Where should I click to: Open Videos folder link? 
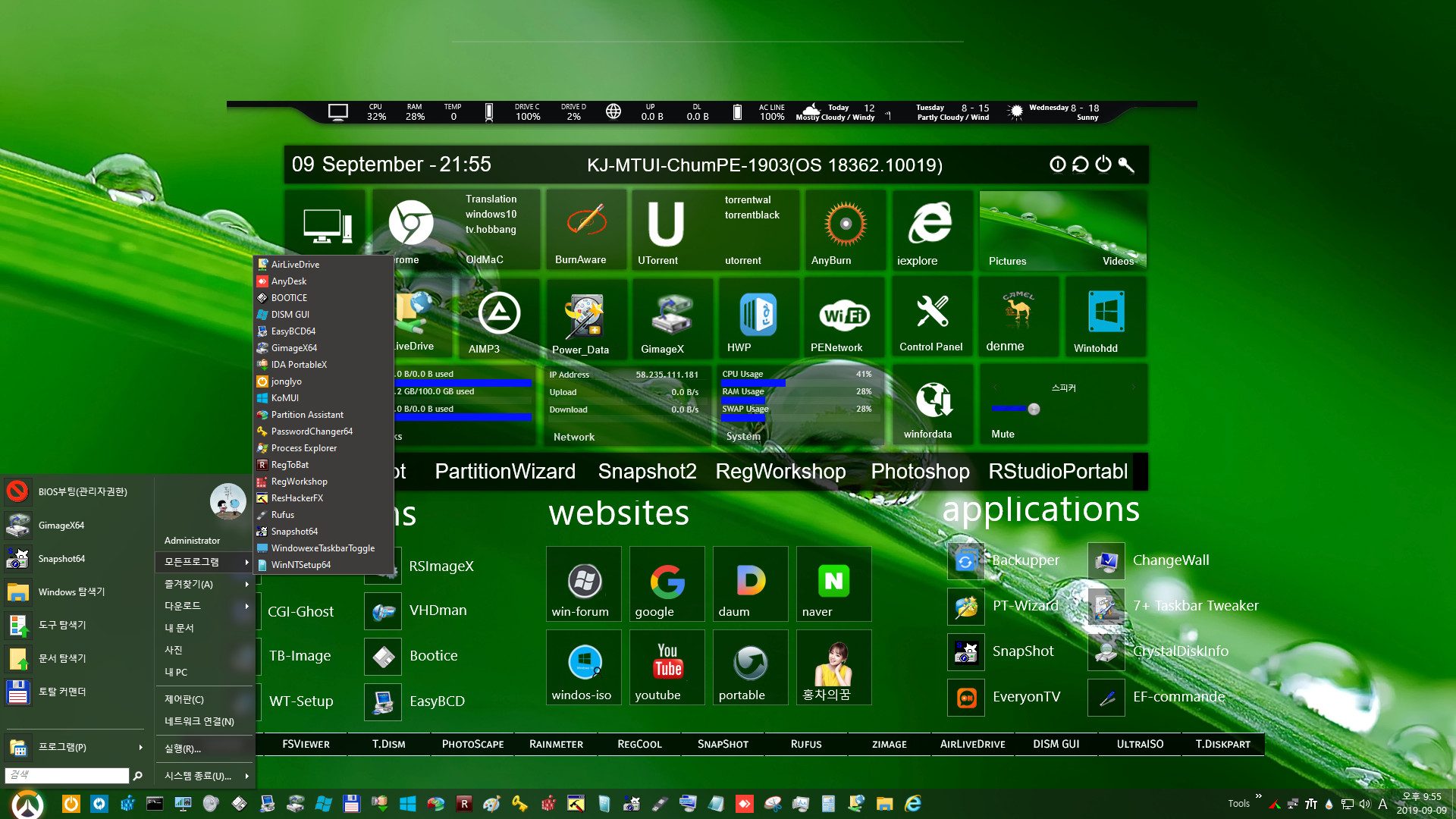click(x=1118, y=261)
